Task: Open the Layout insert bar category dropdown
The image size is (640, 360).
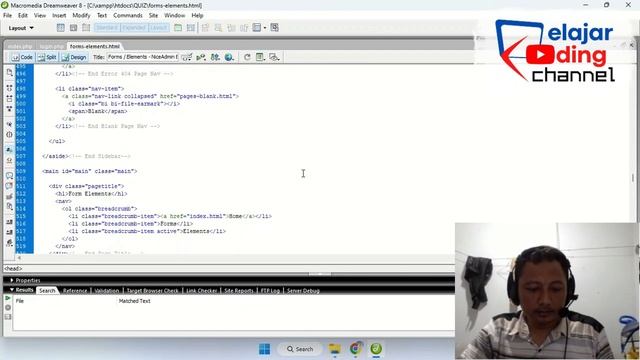Action: click(21, 28)
